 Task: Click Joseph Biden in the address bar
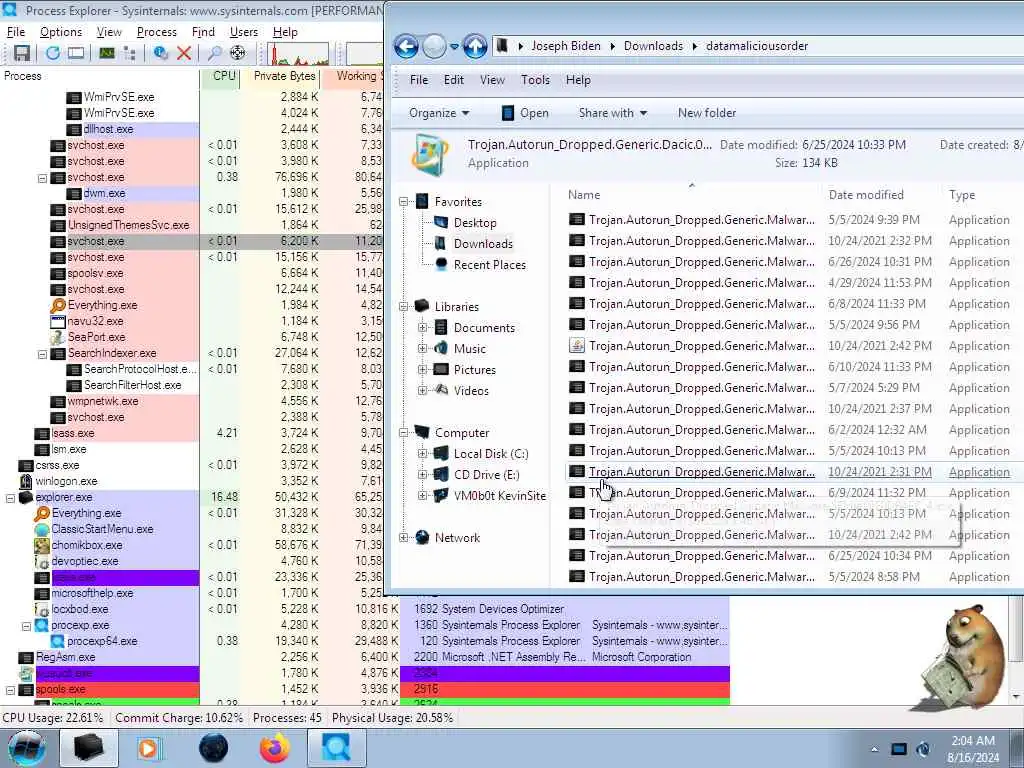pos(566,46)
